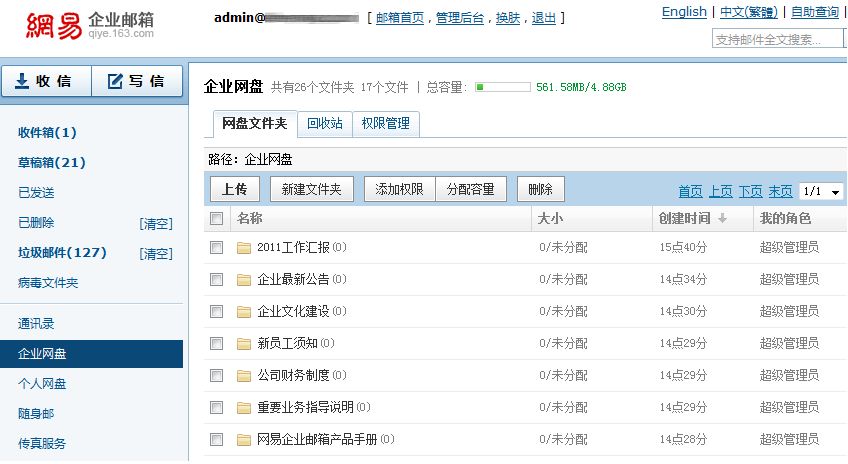Open the 回收站 tab
This screenshot has width=848, height=464.
(x=325, y=124)
